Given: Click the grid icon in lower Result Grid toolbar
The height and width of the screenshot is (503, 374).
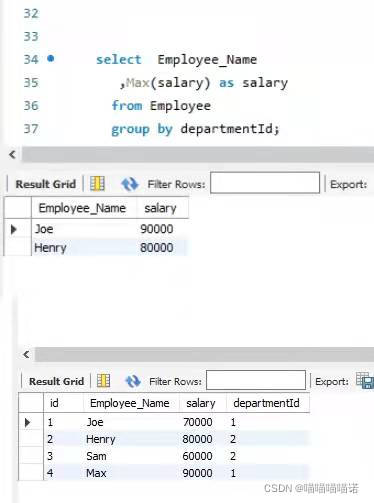Looking at the screenshot, I should point(103,381).
